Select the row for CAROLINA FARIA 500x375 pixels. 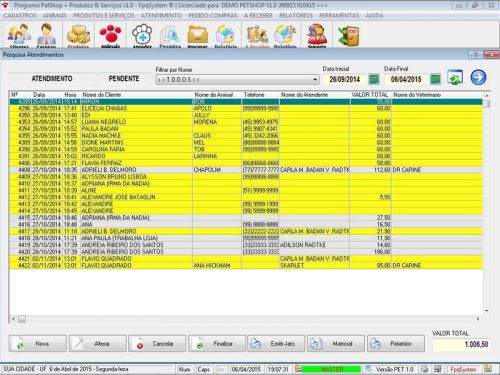point(246,149)
